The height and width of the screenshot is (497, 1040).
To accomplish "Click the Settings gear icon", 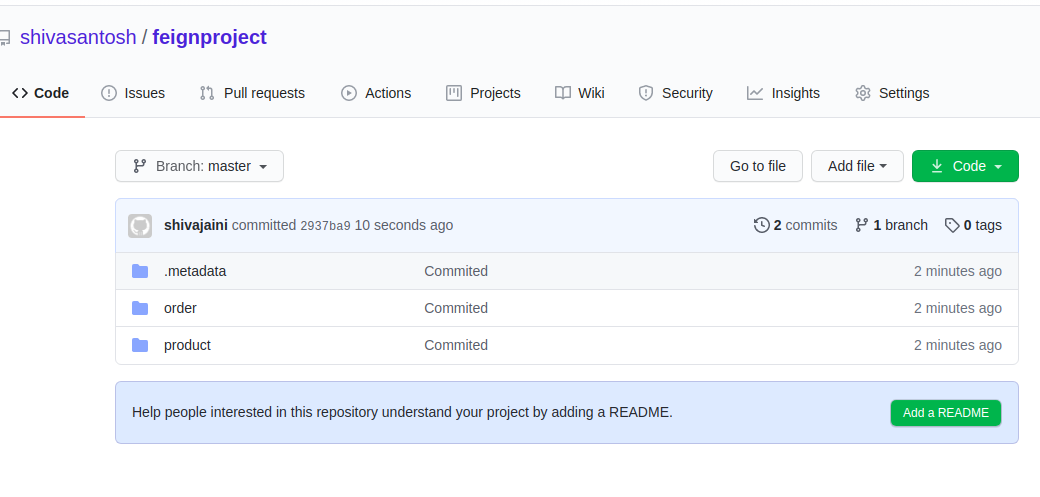I will [x=863, y=93].
